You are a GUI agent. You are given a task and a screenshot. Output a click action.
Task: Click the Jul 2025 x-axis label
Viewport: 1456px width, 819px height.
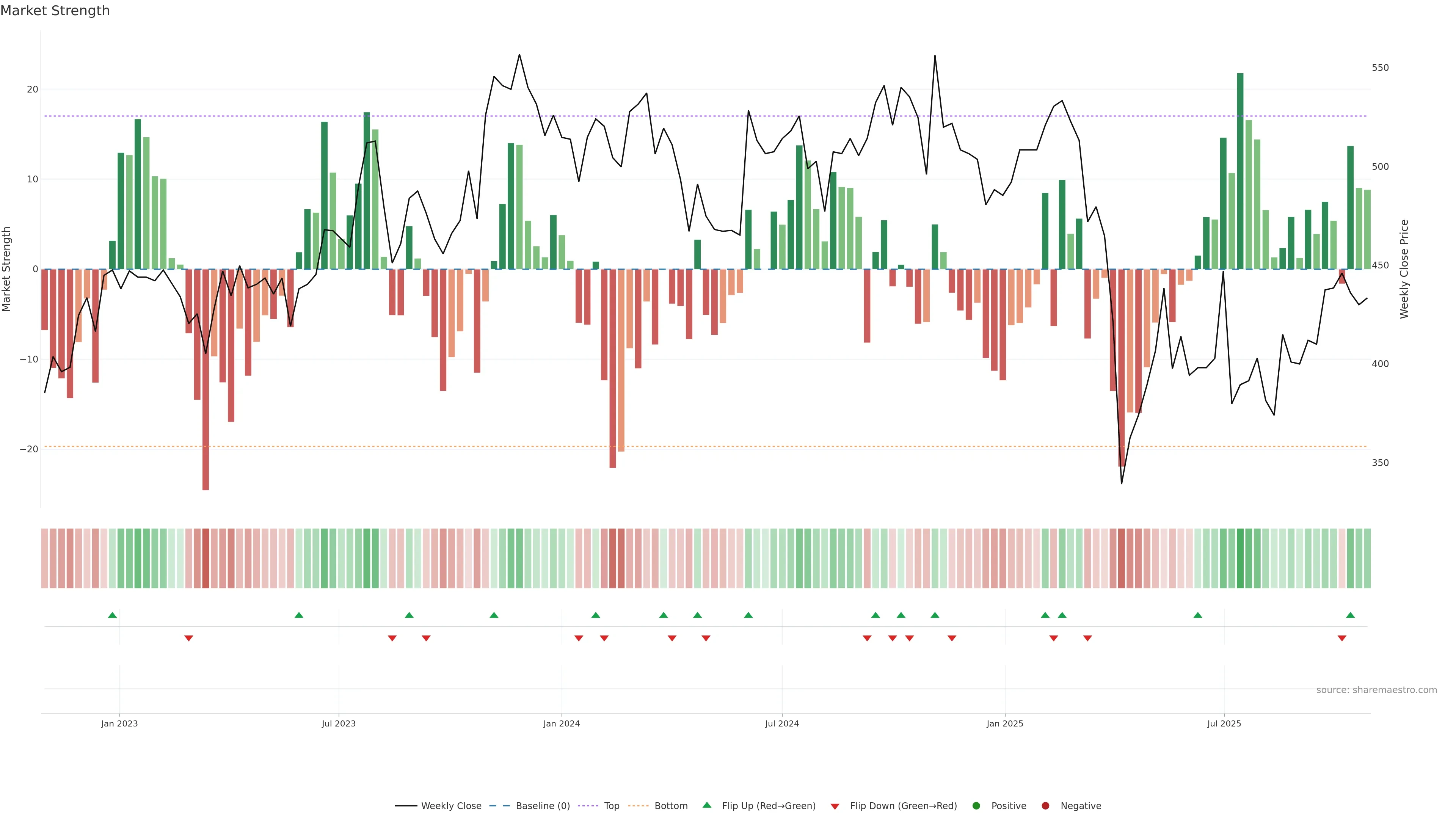pos(1224,723)
